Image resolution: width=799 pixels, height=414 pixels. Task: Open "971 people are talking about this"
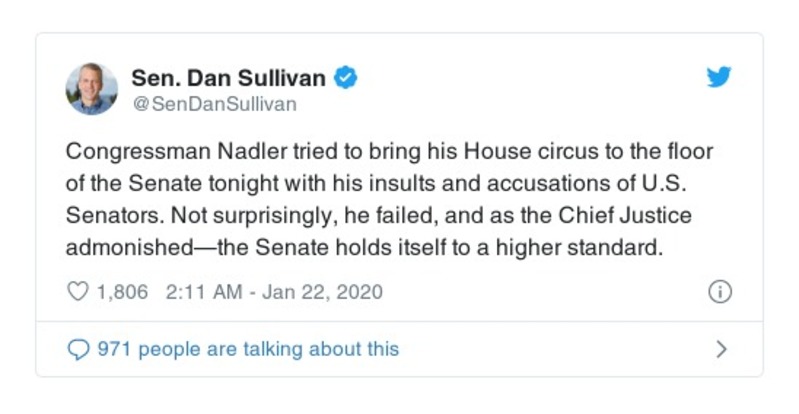click(x=247, y=349)
